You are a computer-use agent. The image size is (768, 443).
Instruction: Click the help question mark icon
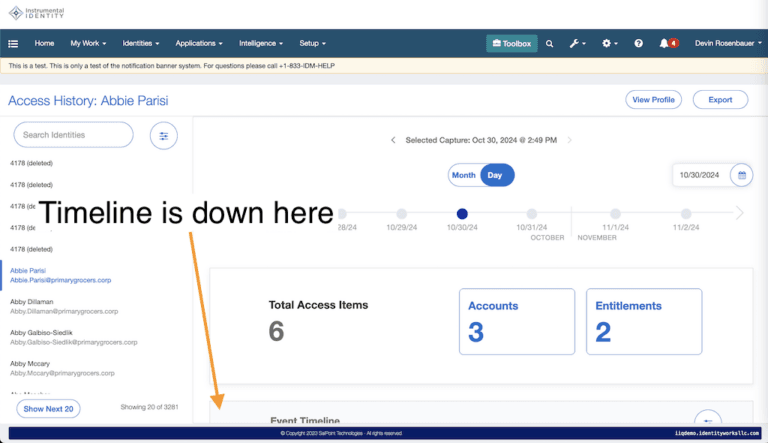coord(638,44)
